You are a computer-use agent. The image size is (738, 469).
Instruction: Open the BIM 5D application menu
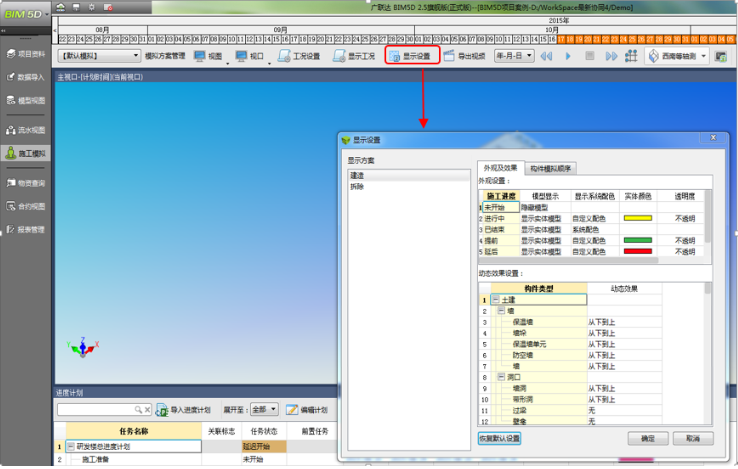click(26, 14)
